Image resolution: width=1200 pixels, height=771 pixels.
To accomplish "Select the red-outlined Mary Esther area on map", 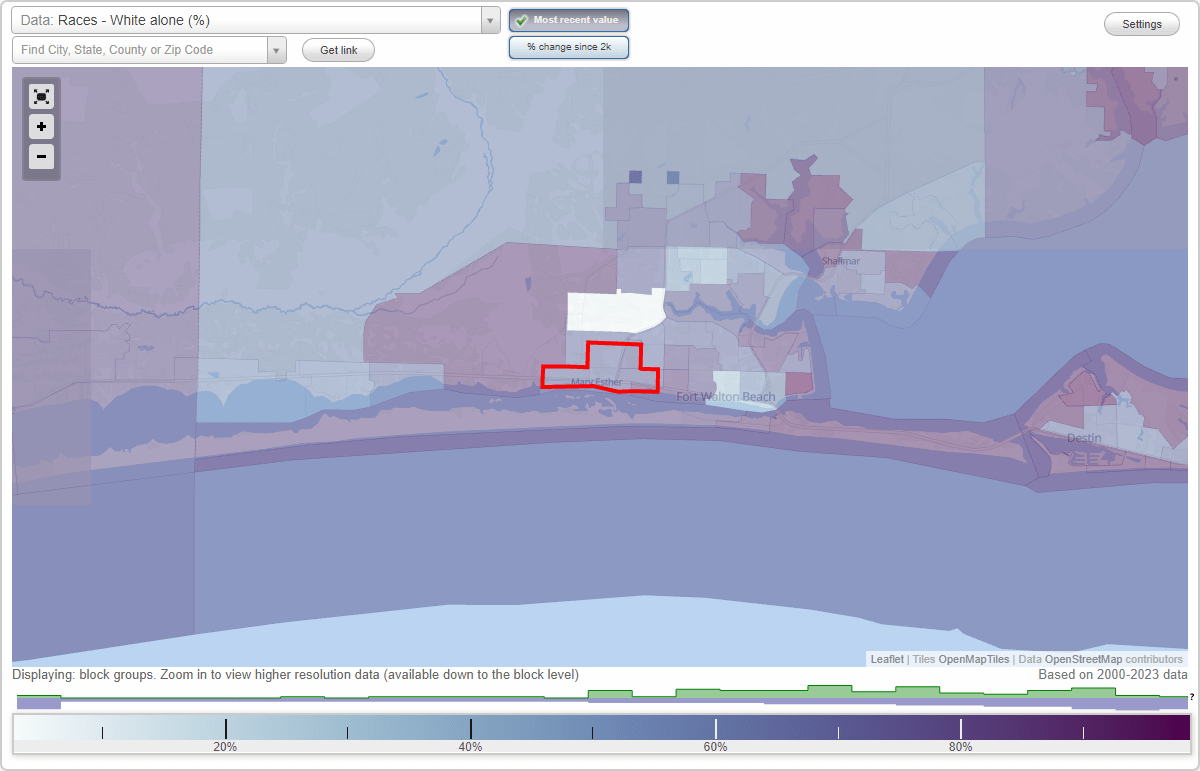I will click(x=598, y=372).
